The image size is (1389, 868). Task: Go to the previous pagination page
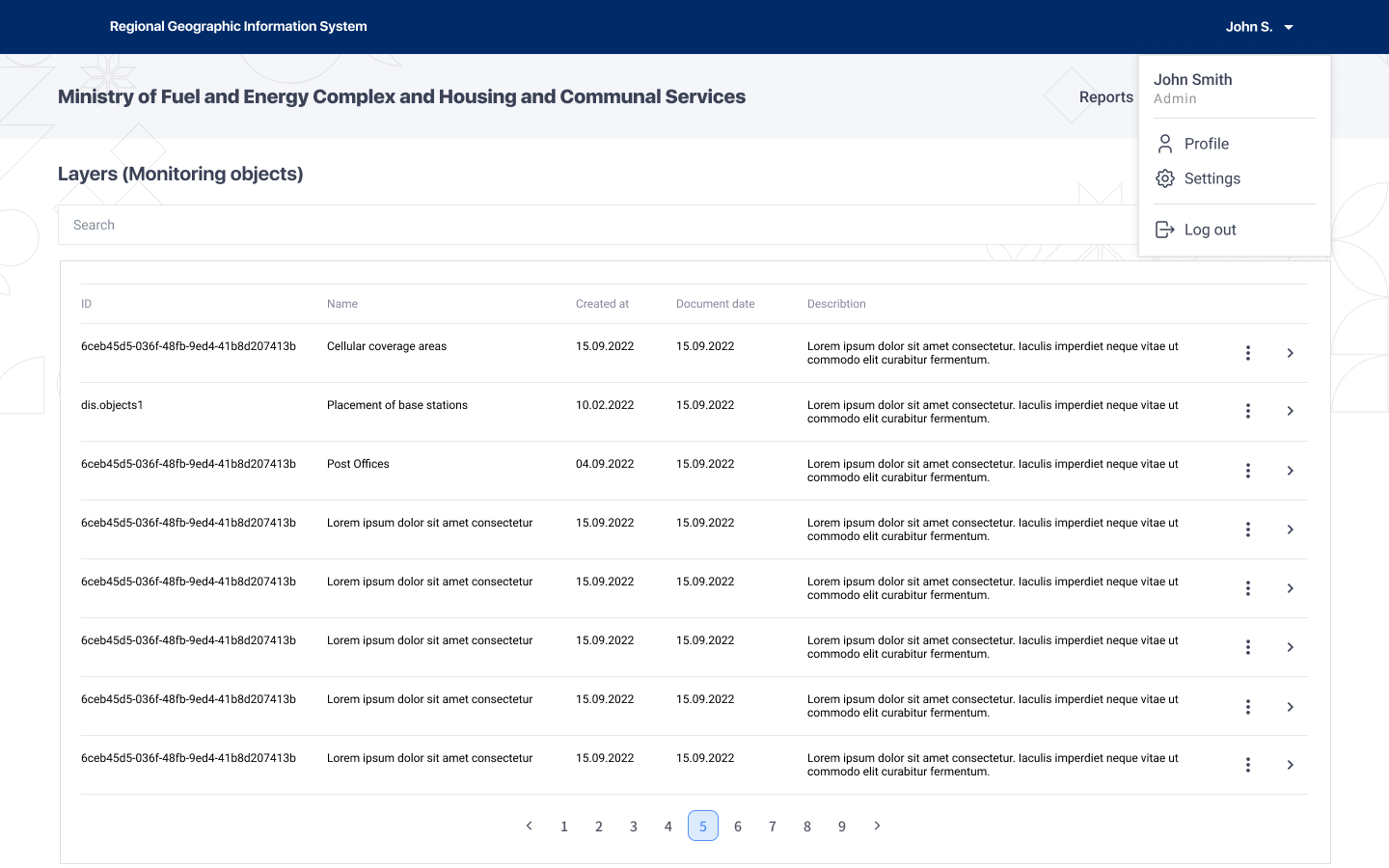(530, 826)
